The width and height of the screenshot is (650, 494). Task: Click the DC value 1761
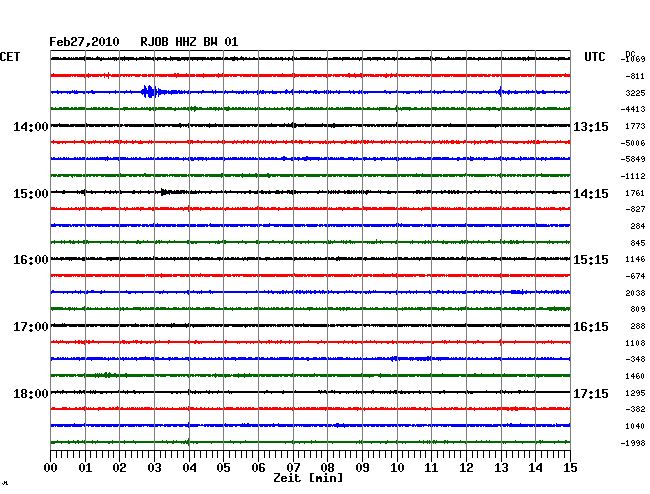point(635,193)
